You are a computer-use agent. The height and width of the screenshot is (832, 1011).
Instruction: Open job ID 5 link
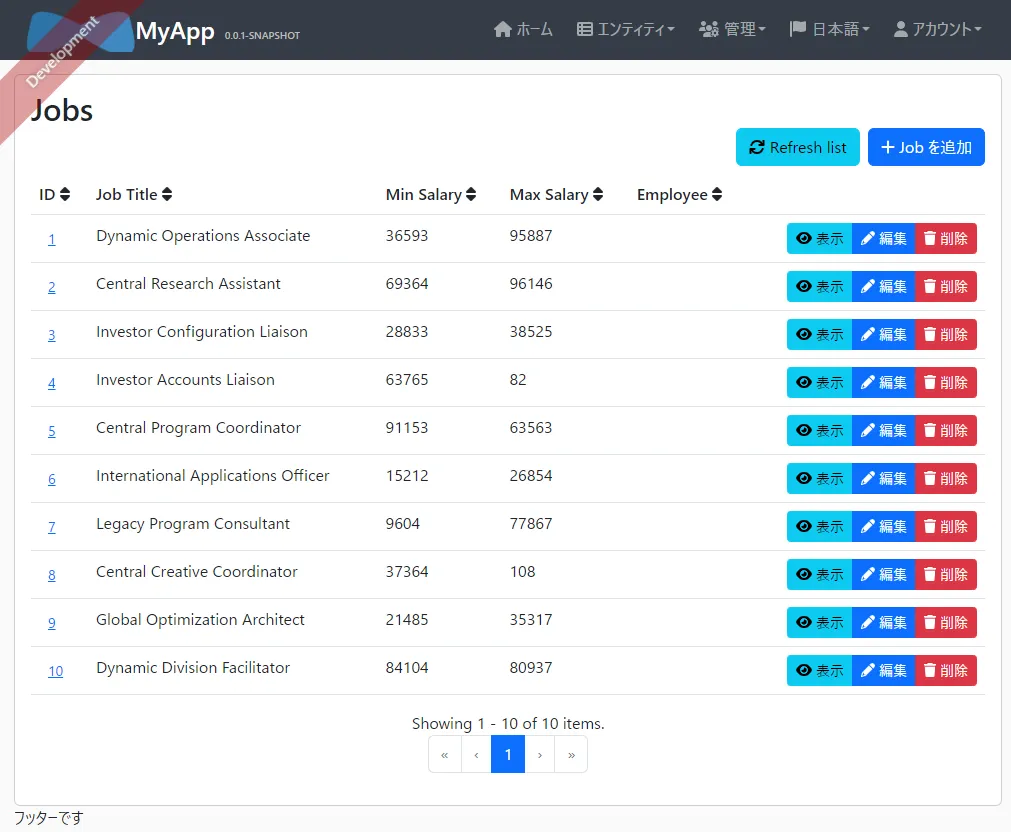tap(52, 431)
